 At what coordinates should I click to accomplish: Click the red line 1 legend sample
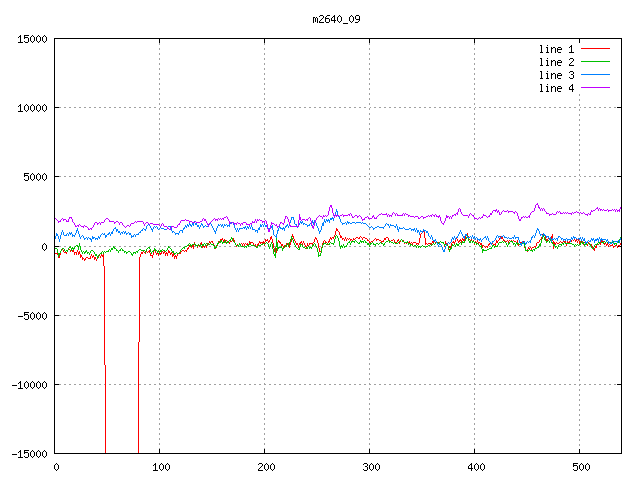pos(595,49)
